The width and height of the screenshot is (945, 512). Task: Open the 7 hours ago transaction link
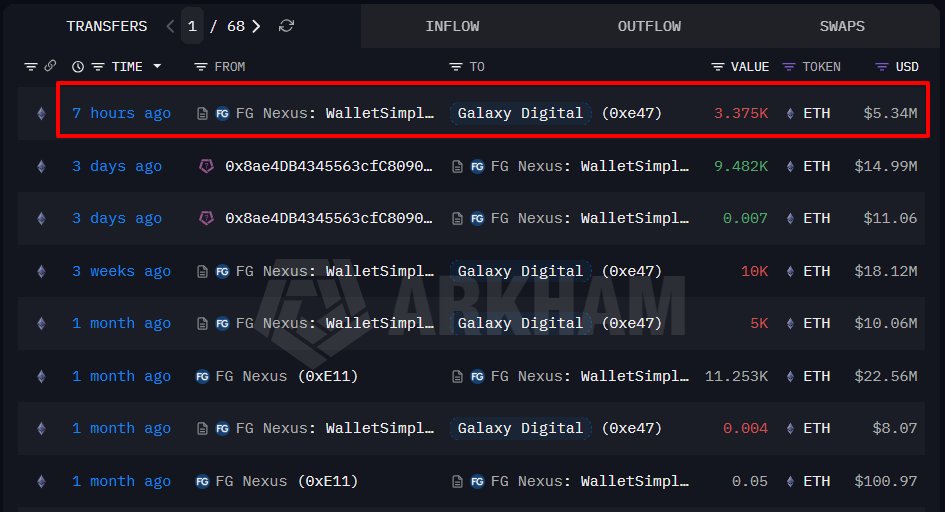(121, 113)
